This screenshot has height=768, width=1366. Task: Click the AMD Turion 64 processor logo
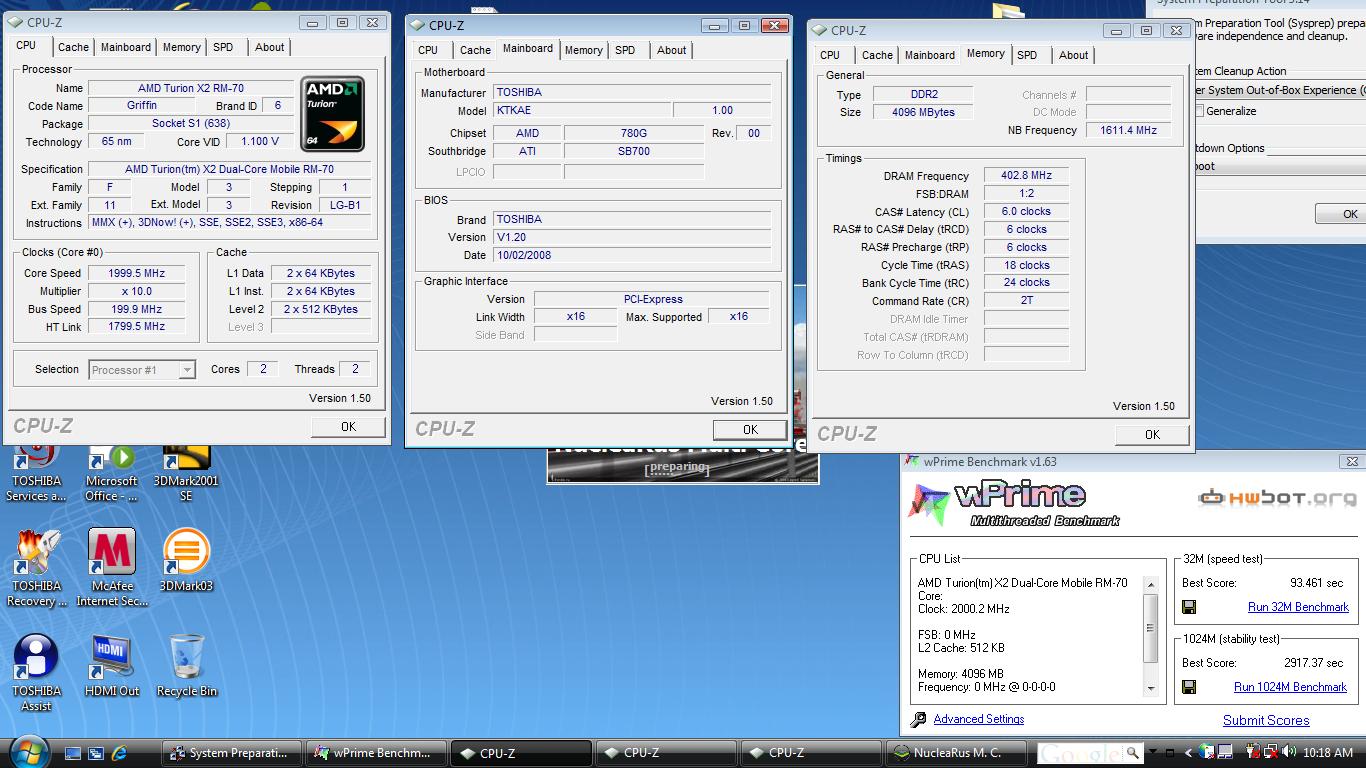[x=332, y=113]
